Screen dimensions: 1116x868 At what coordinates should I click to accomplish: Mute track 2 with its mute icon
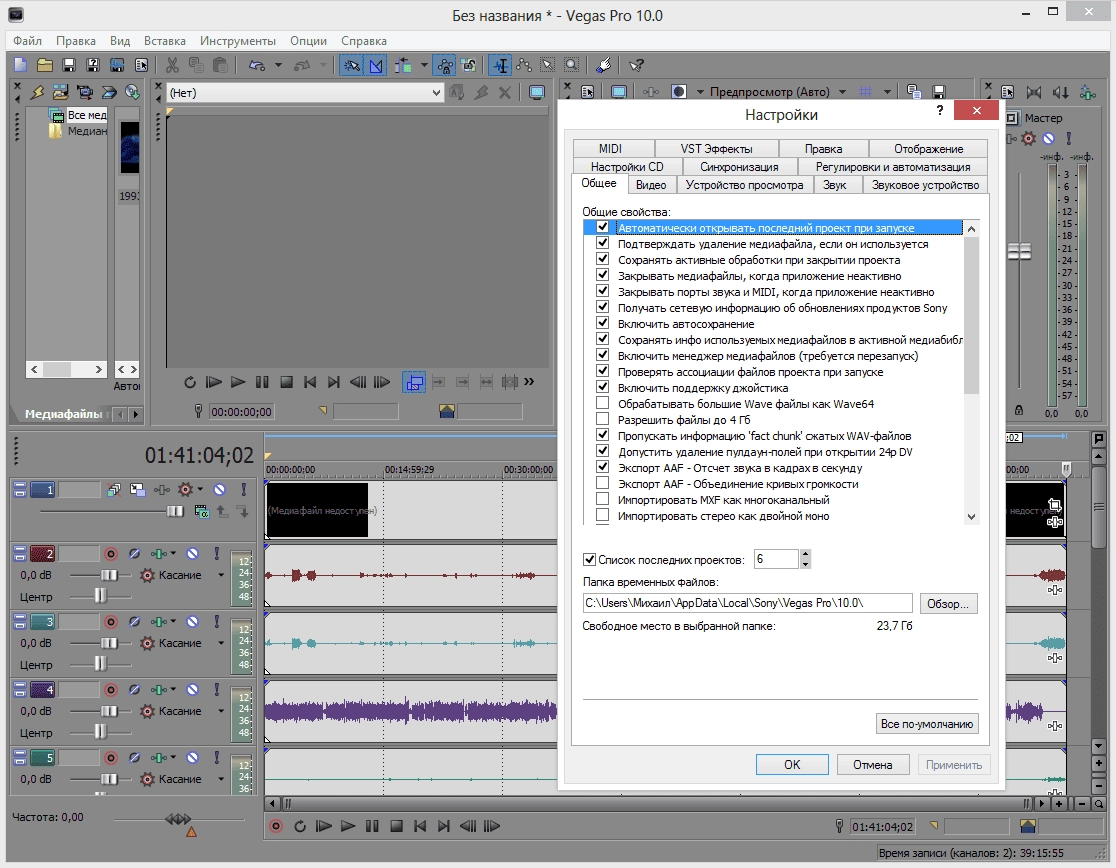192,554
